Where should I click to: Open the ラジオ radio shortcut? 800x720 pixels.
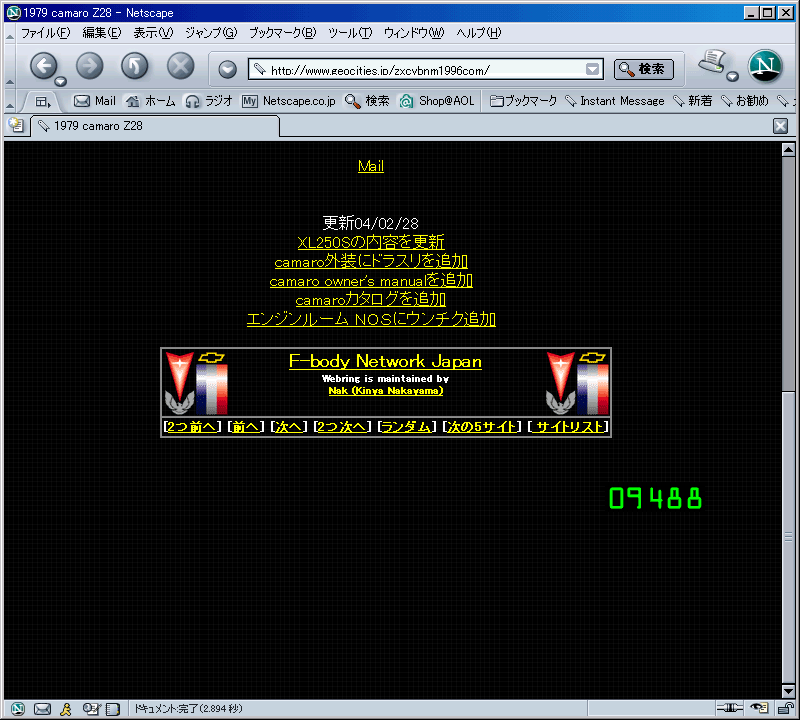209,101
